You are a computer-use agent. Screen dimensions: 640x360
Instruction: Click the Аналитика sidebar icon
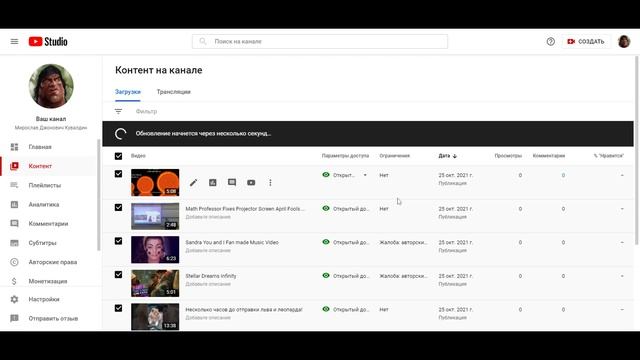[x=14, y=204]
